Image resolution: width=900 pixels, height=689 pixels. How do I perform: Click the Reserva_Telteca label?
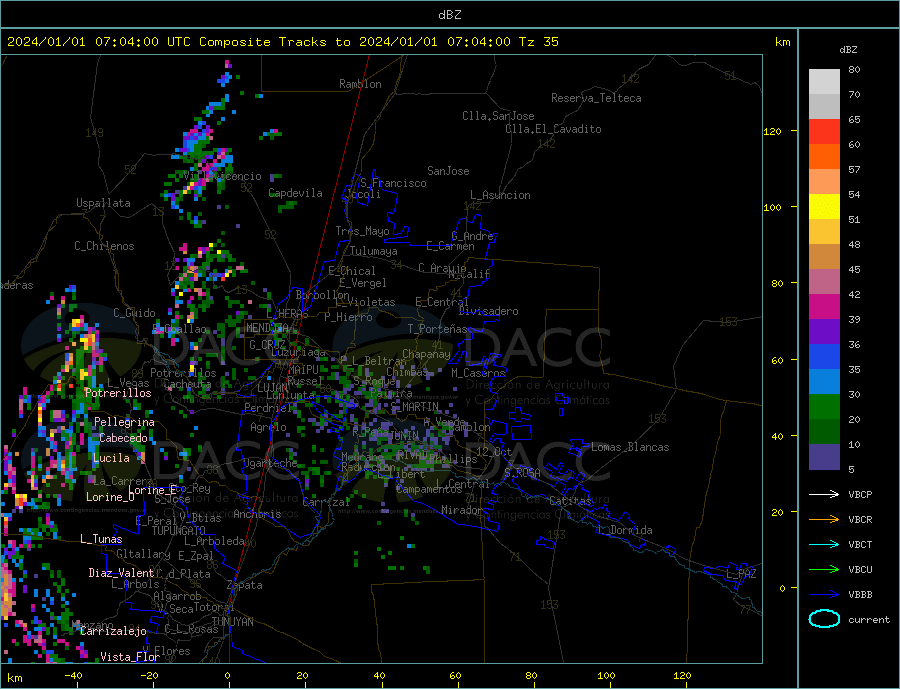point(596,98)
